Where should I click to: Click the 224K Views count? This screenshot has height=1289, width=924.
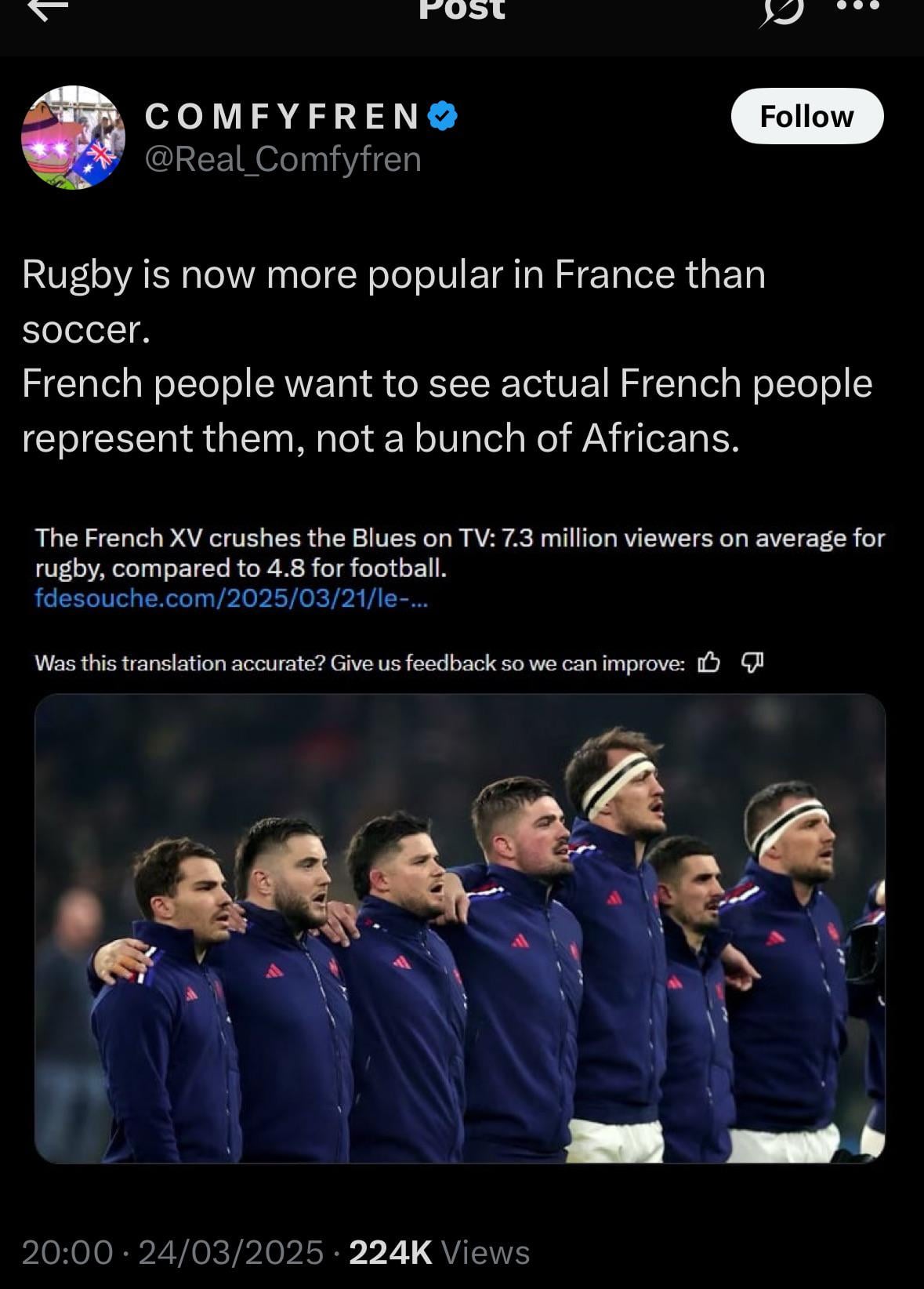click(439, 1252)
